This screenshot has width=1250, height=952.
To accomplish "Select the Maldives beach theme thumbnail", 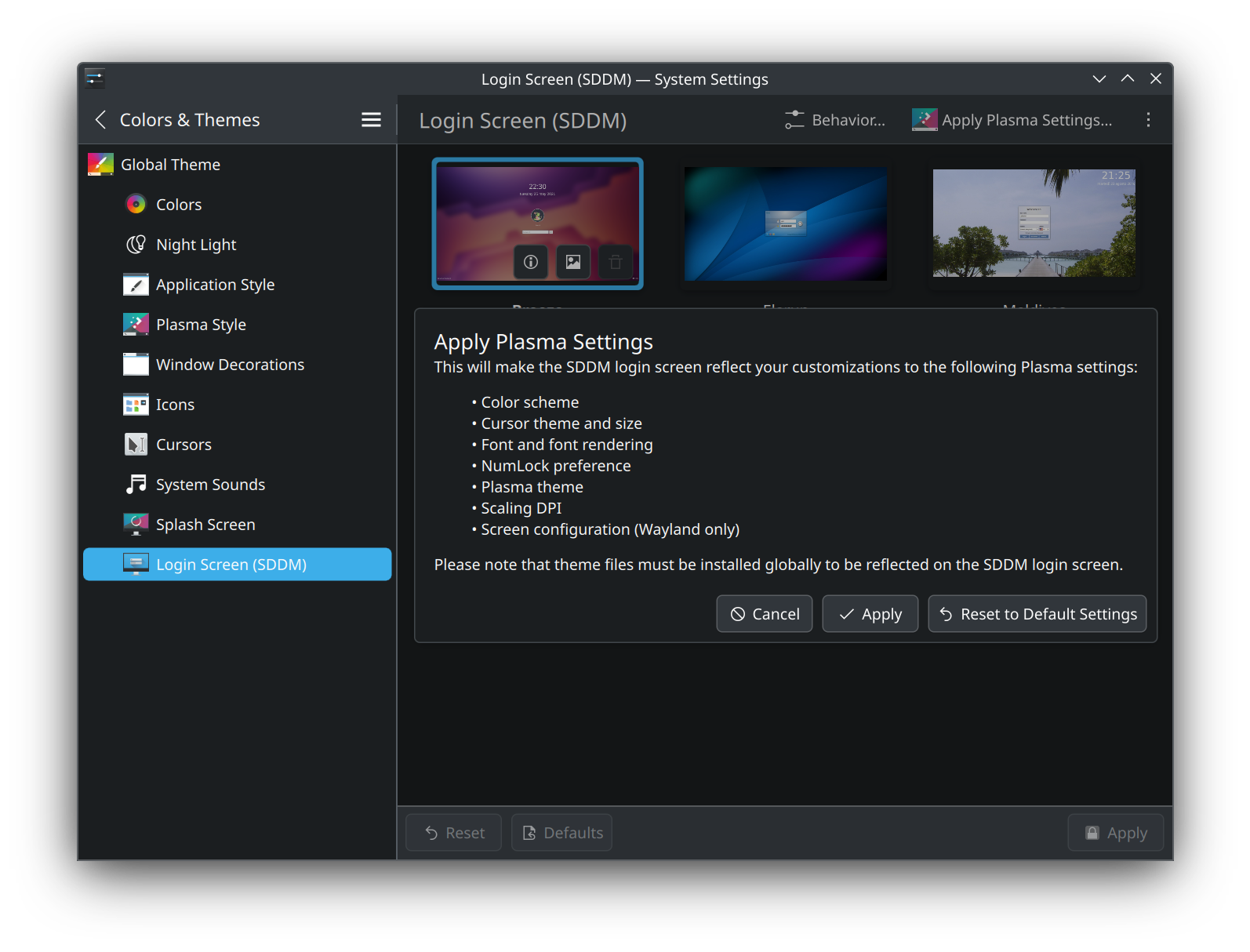I will click(x=1034, y=223).
